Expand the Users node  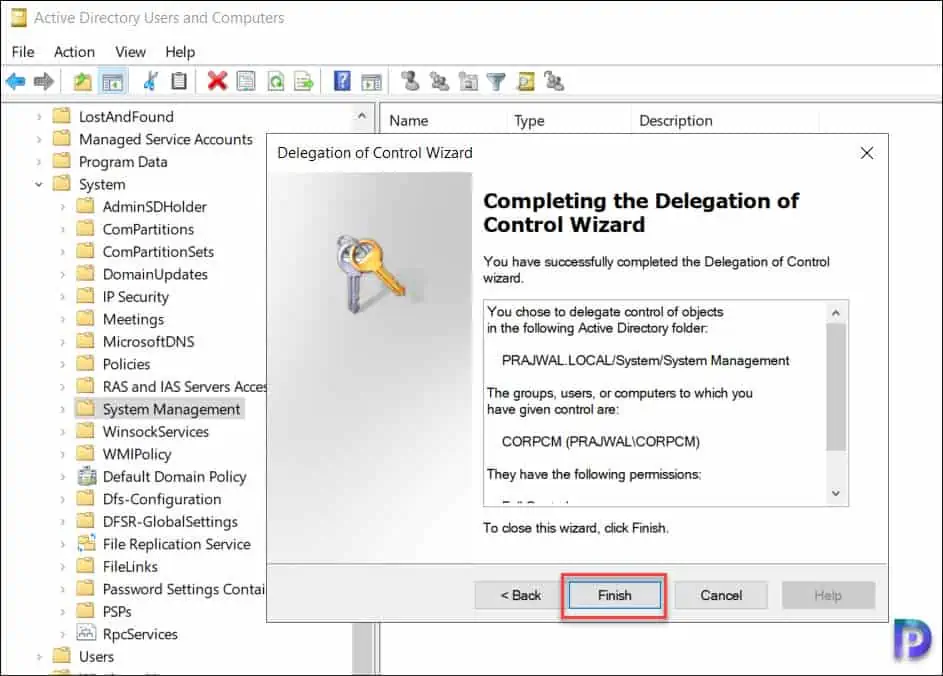(39, 657)
